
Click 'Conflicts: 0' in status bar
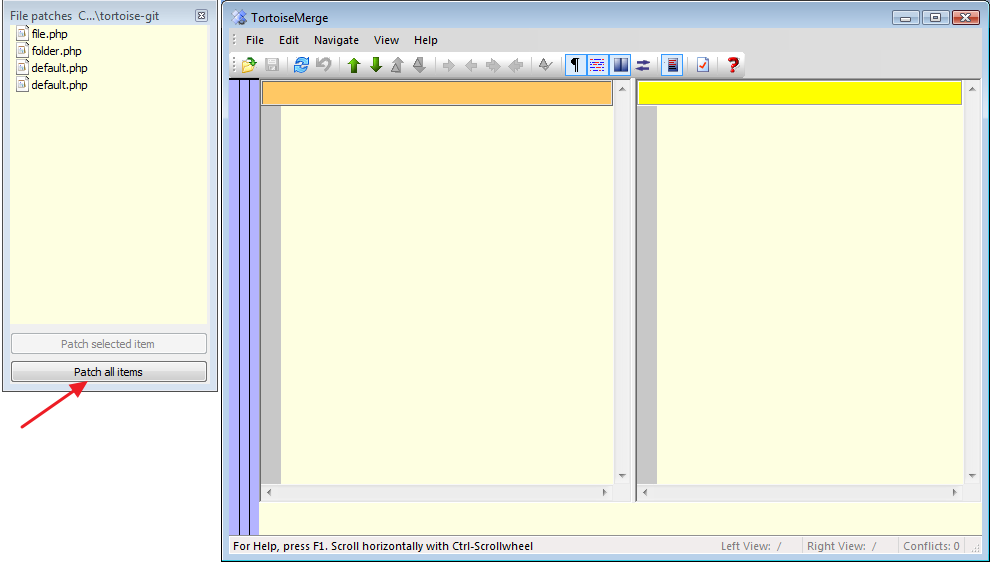pos(931,546)
